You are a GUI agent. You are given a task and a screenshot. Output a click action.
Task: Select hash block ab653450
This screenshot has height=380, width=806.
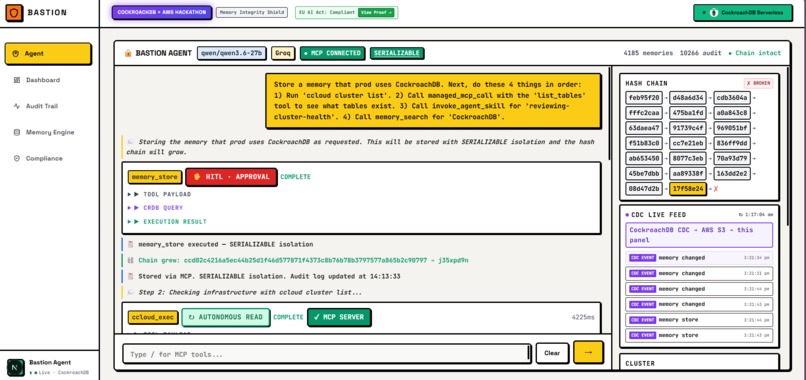(x=643, y=158)
